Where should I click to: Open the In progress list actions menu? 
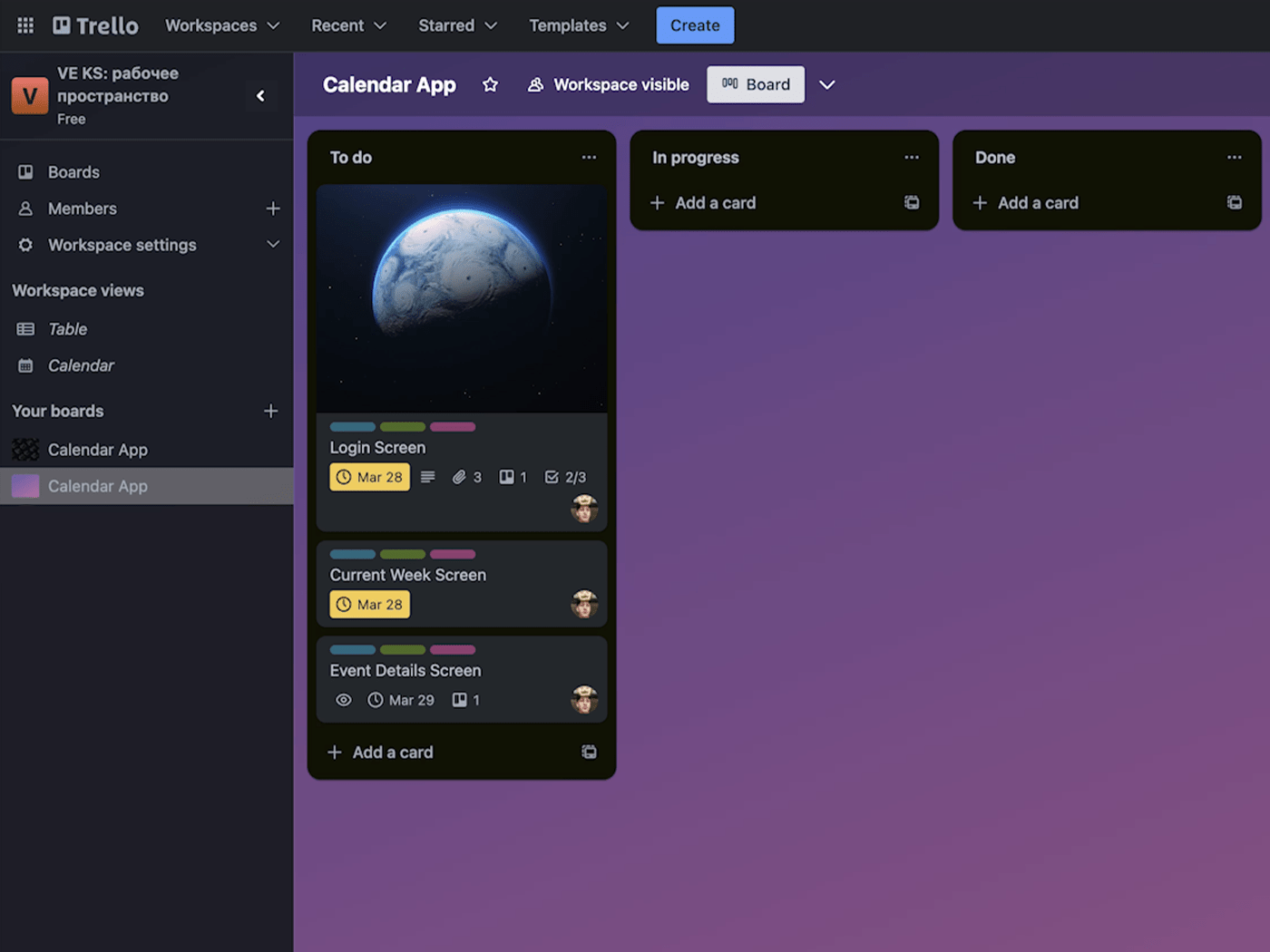pos(912,157)
